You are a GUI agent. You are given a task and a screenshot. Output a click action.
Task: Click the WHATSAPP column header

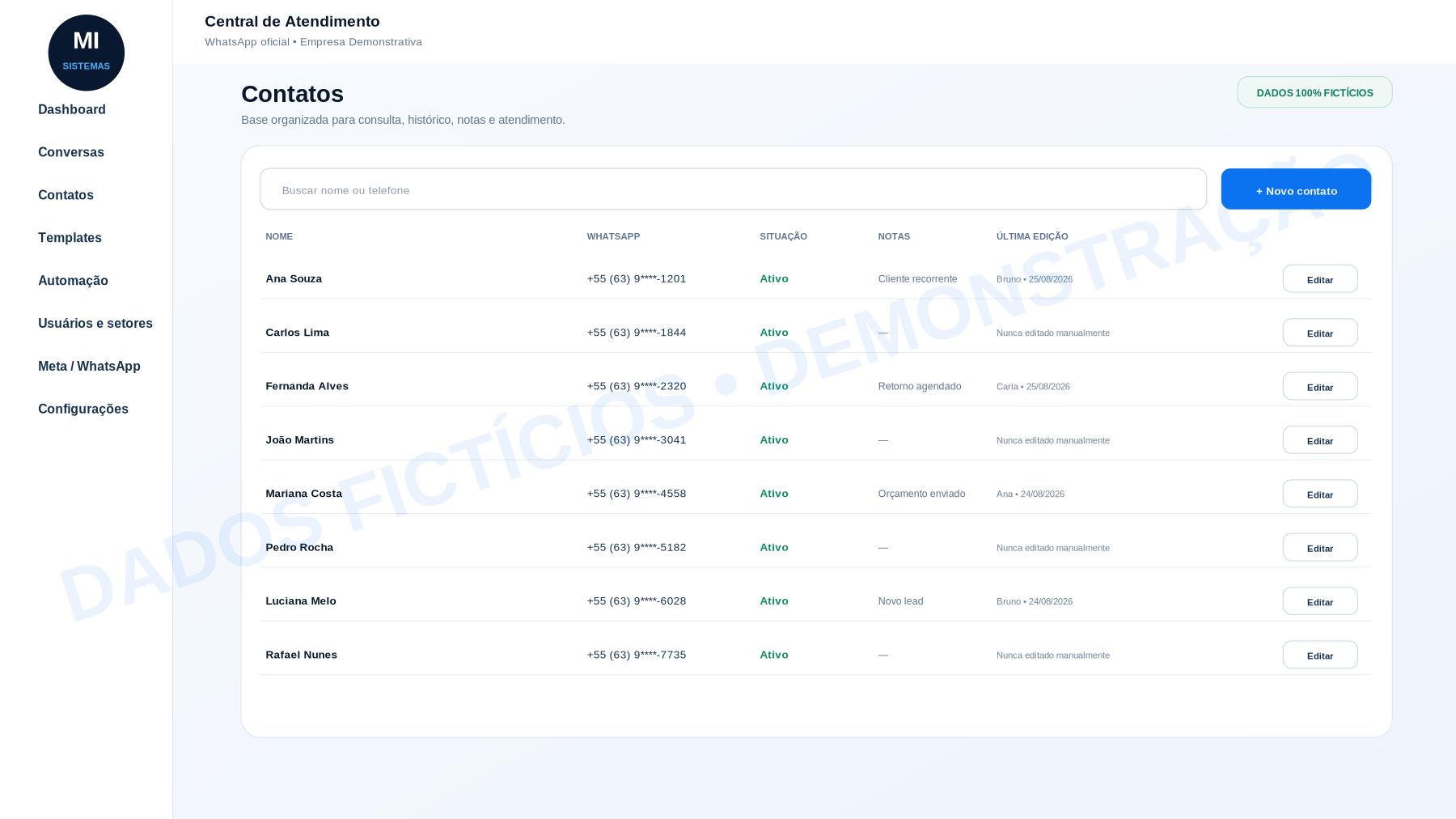(x=613, y=236)
